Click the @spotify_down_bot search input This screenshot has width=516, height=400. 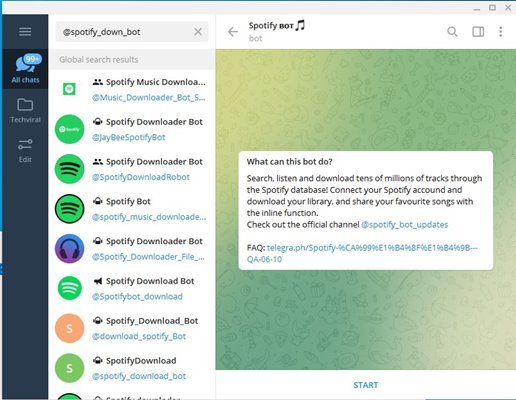pos(132,32)
